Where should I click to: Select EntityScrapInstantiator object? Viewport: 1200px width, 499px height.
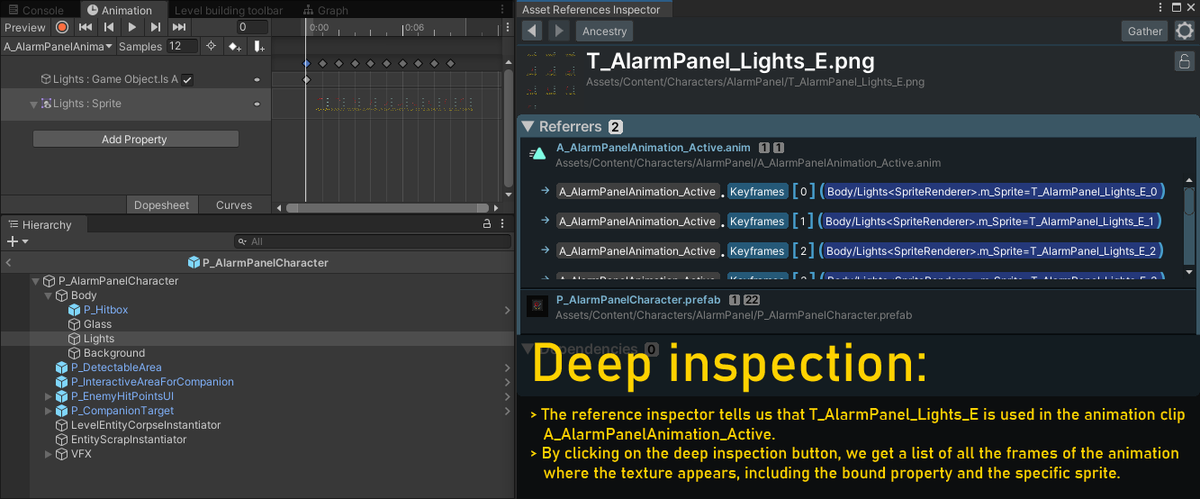[x=121, y=440]
